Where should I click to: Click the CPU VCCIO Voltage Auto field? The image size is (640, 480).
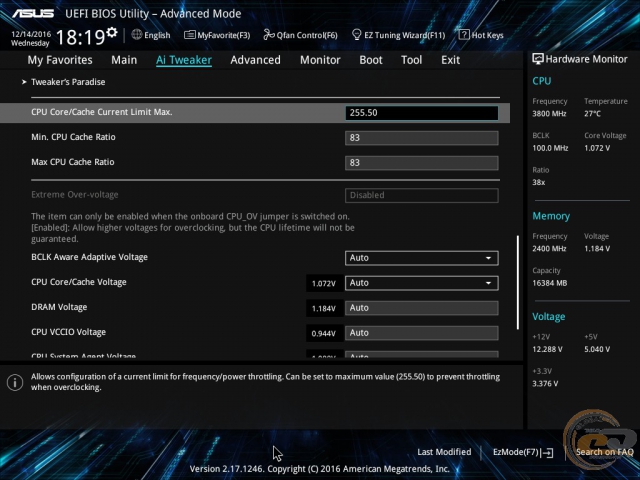tap(422, 333)
